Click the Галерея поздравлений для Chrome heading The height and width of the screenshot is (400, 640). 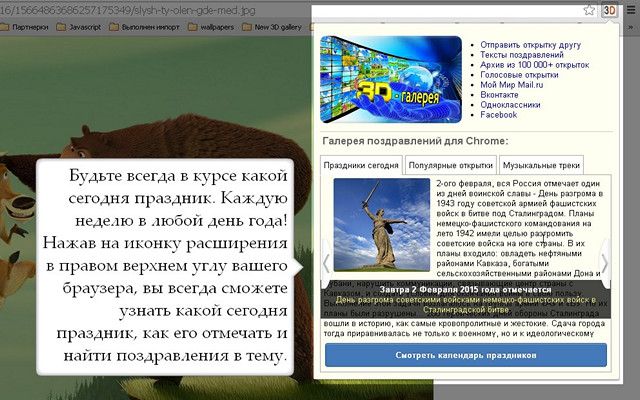415,141
